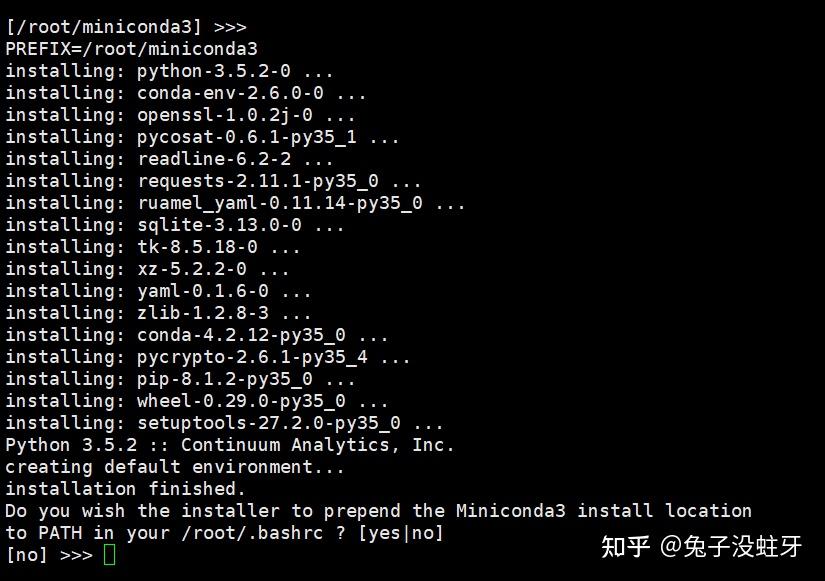
Task: Click the python-3.5.2-0 package line
Action: pos(169,72)
